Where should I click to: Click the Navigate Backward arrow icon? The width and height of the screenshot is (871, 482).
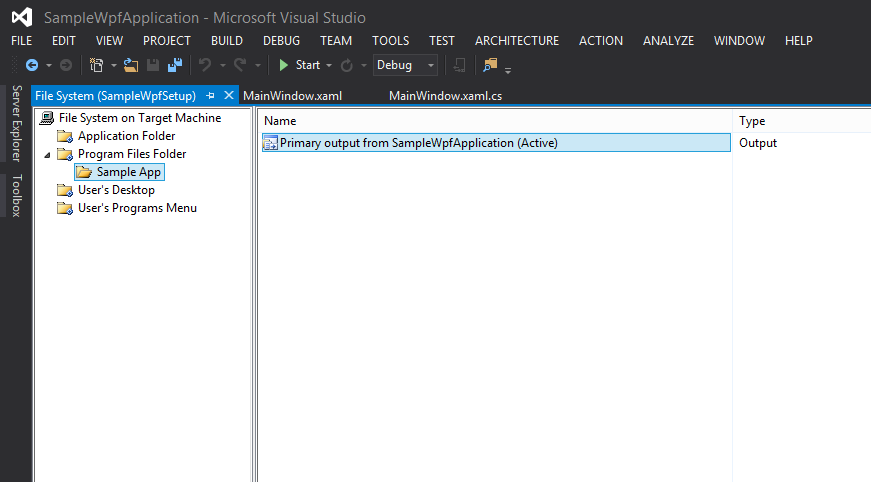coord(32,66)
